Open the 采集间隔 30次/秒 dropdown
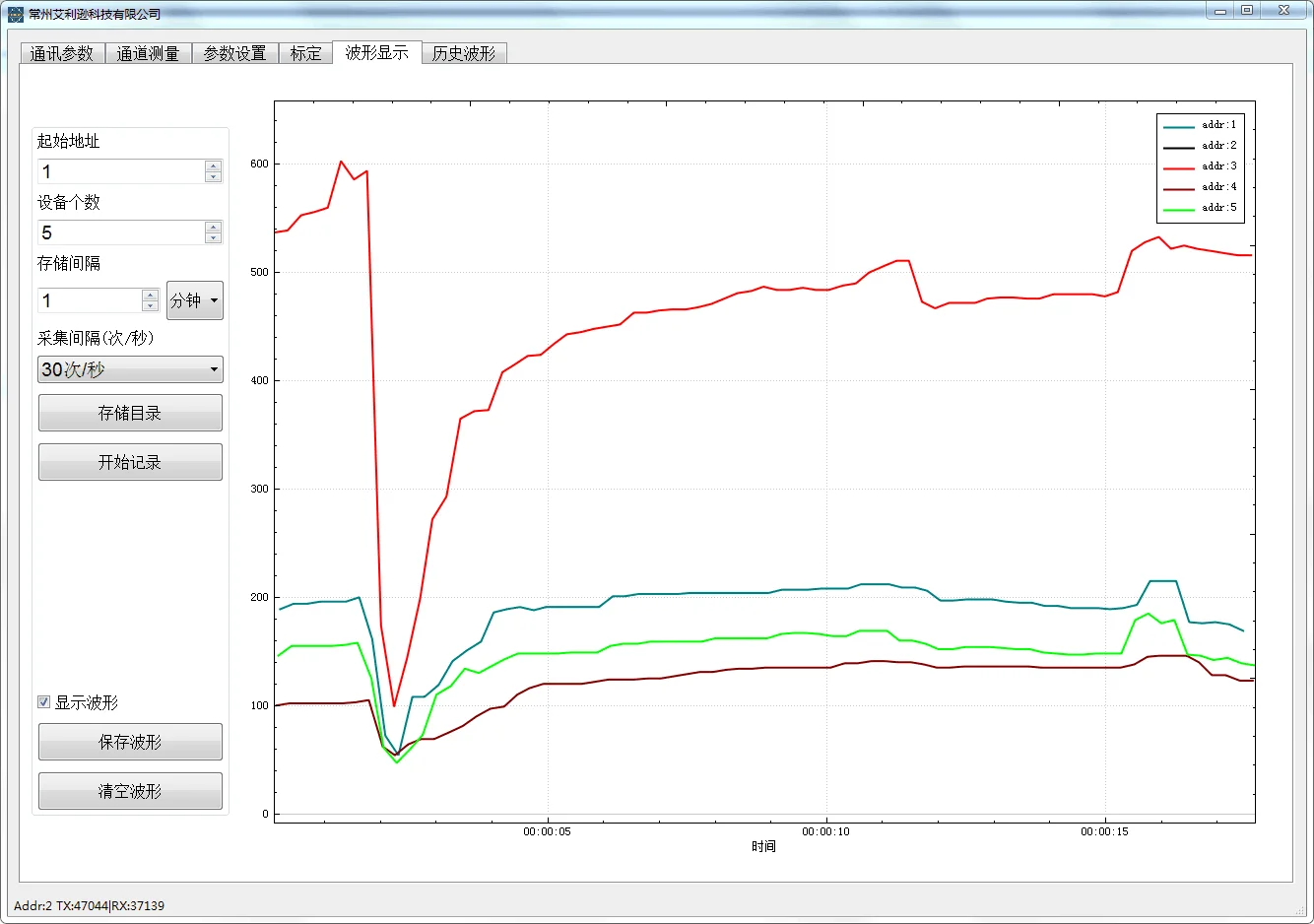The height and width of the screenshot is (924, 1314). tap(130, 369)
